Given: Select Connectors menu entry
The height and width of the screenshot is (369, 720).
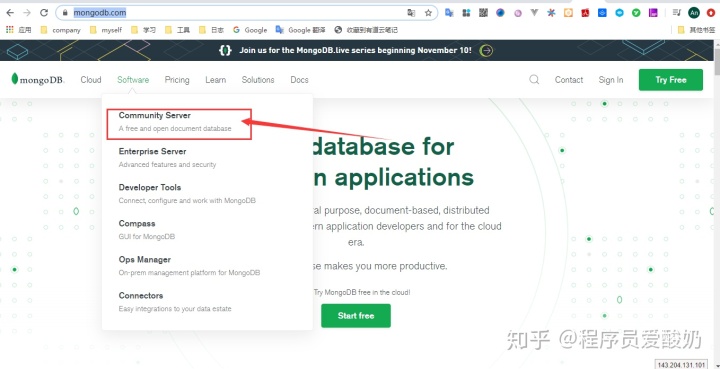Looking at the screenshot, I should [175, 302].
